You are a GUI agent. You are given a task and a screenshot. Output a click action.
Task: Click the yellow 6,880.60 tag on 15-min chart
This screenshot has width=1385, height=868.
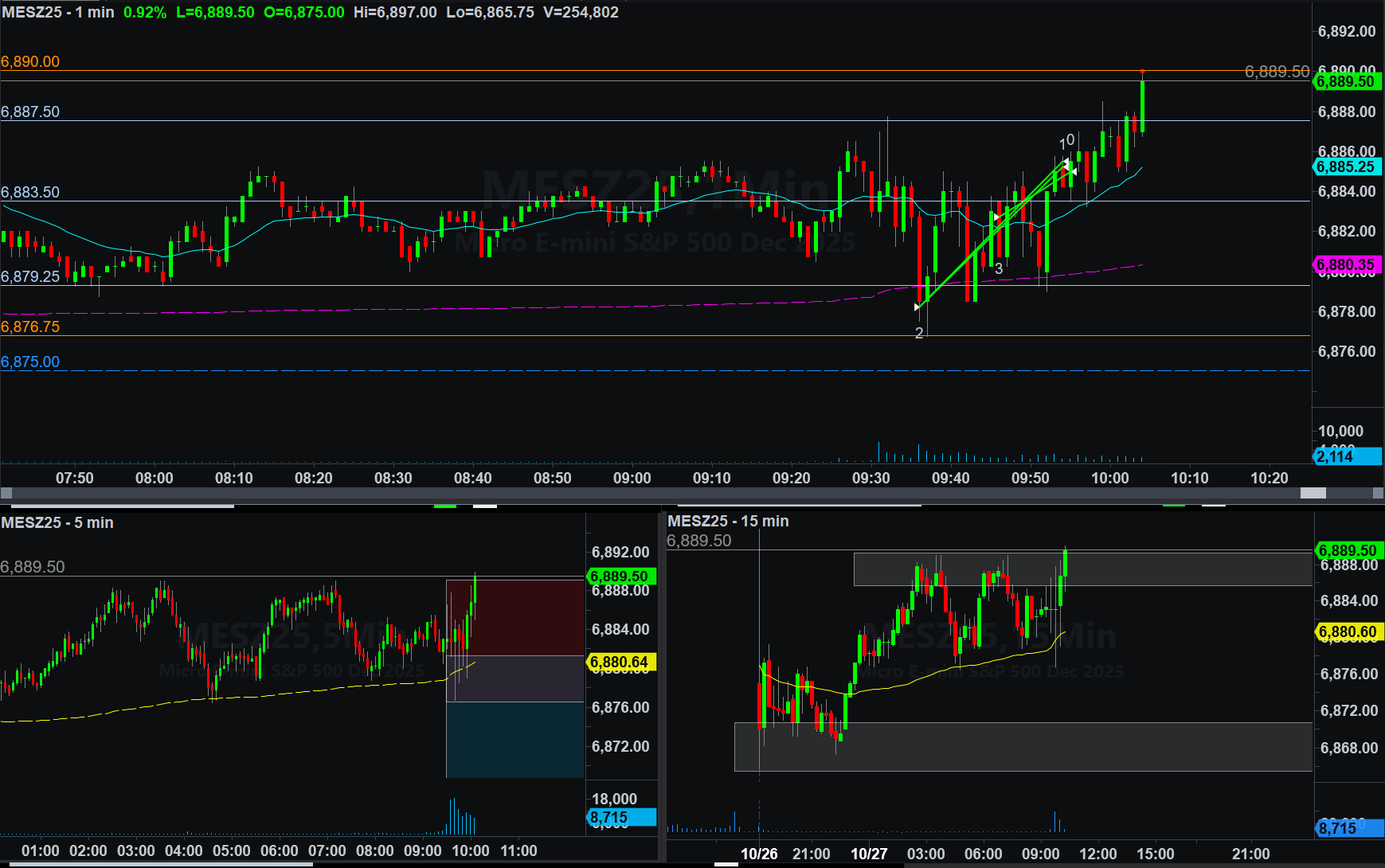point(1348,632)
